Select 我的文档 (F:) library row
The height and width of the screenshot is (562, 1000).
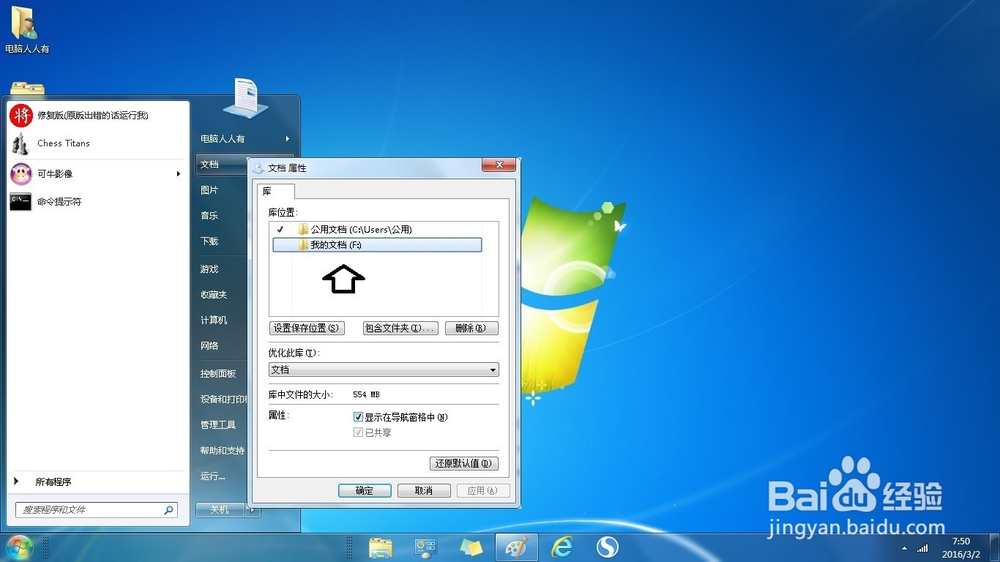377,245
